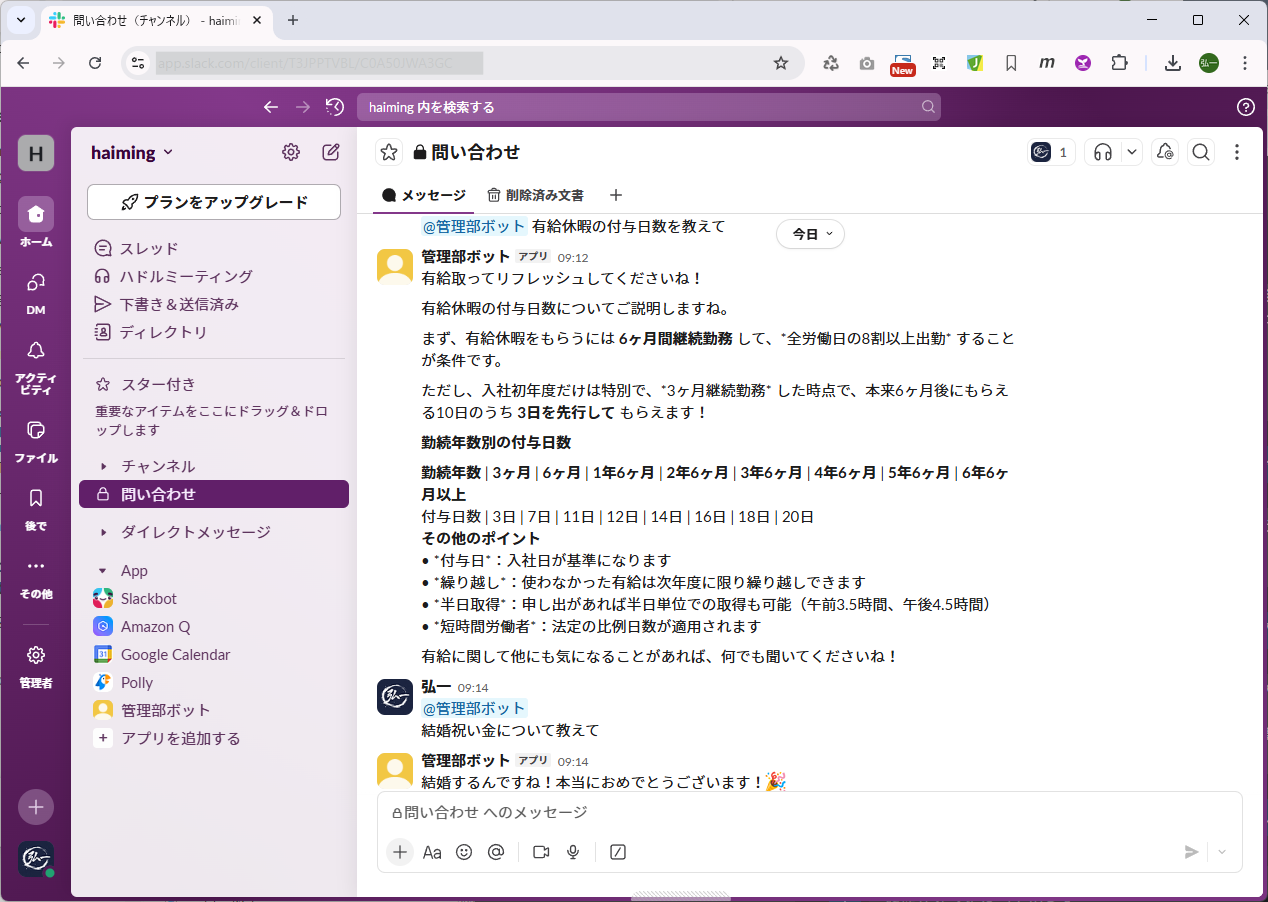The height and width of the screenshot is (902, 1268).
Task: Open the 今日 date dropdown
Action: [x=810, y=233]
